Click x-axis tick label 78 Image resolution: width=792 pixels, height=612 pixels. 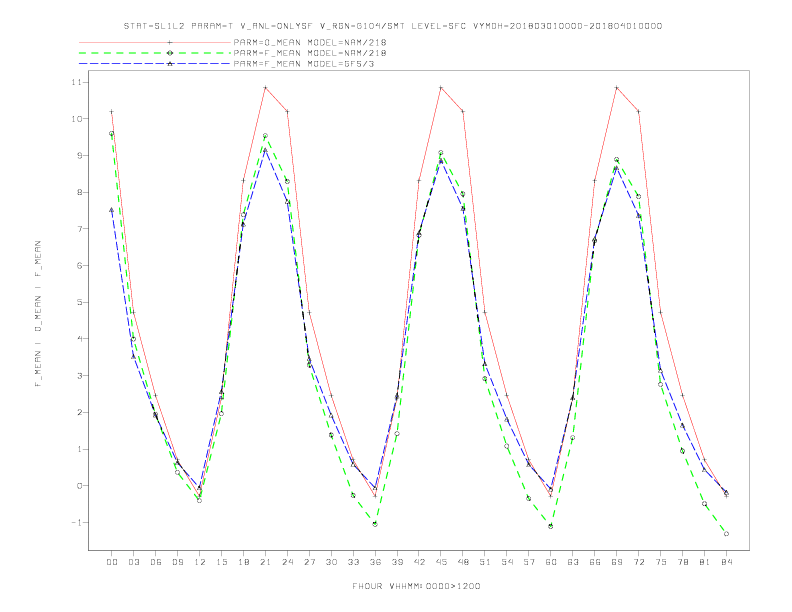point(682,562)
